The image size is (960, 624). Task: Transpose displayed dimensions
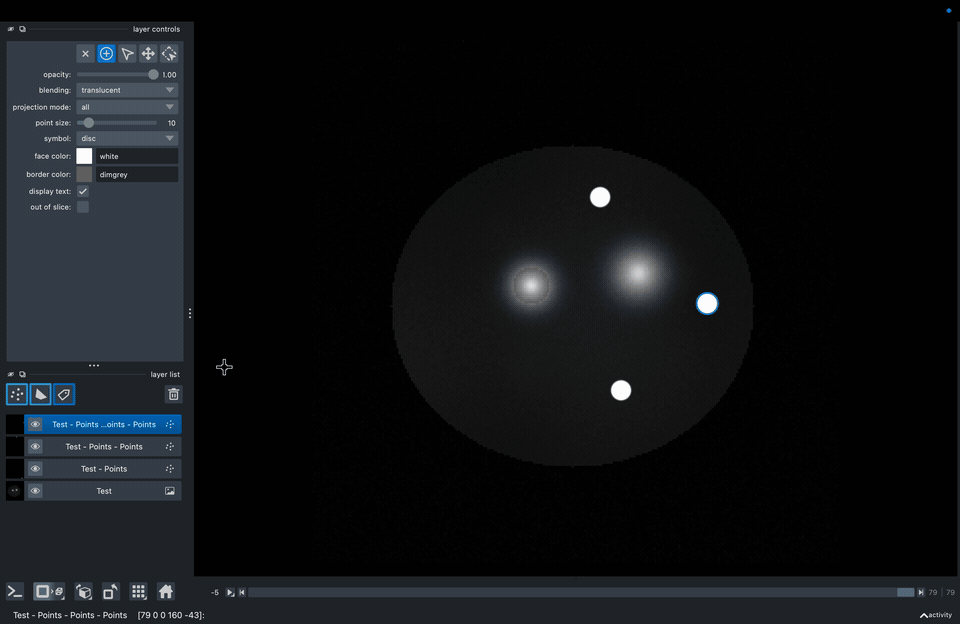110,592
